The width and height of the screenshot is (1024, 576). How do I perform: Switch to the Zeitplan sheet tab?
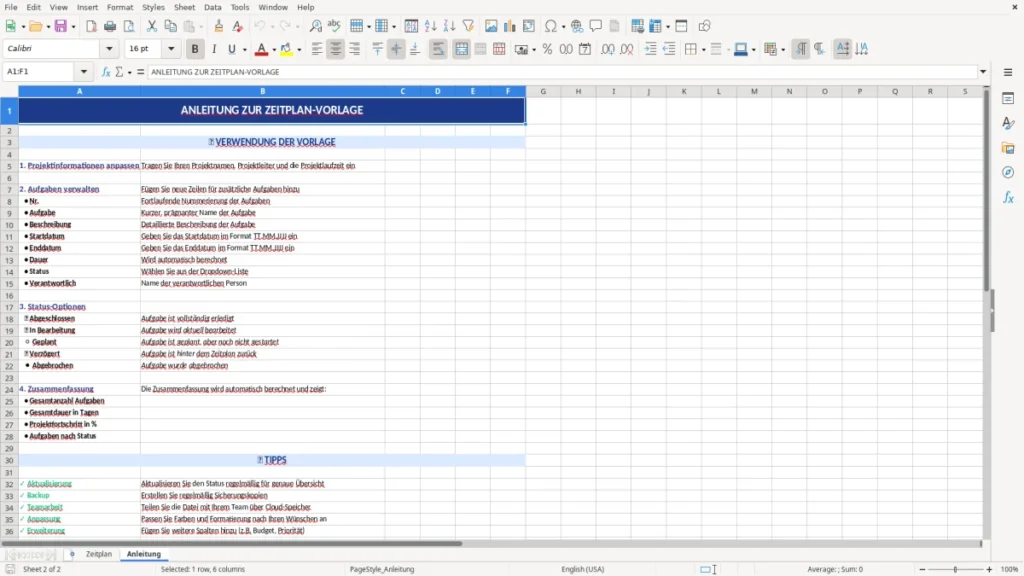coord(99,554)
